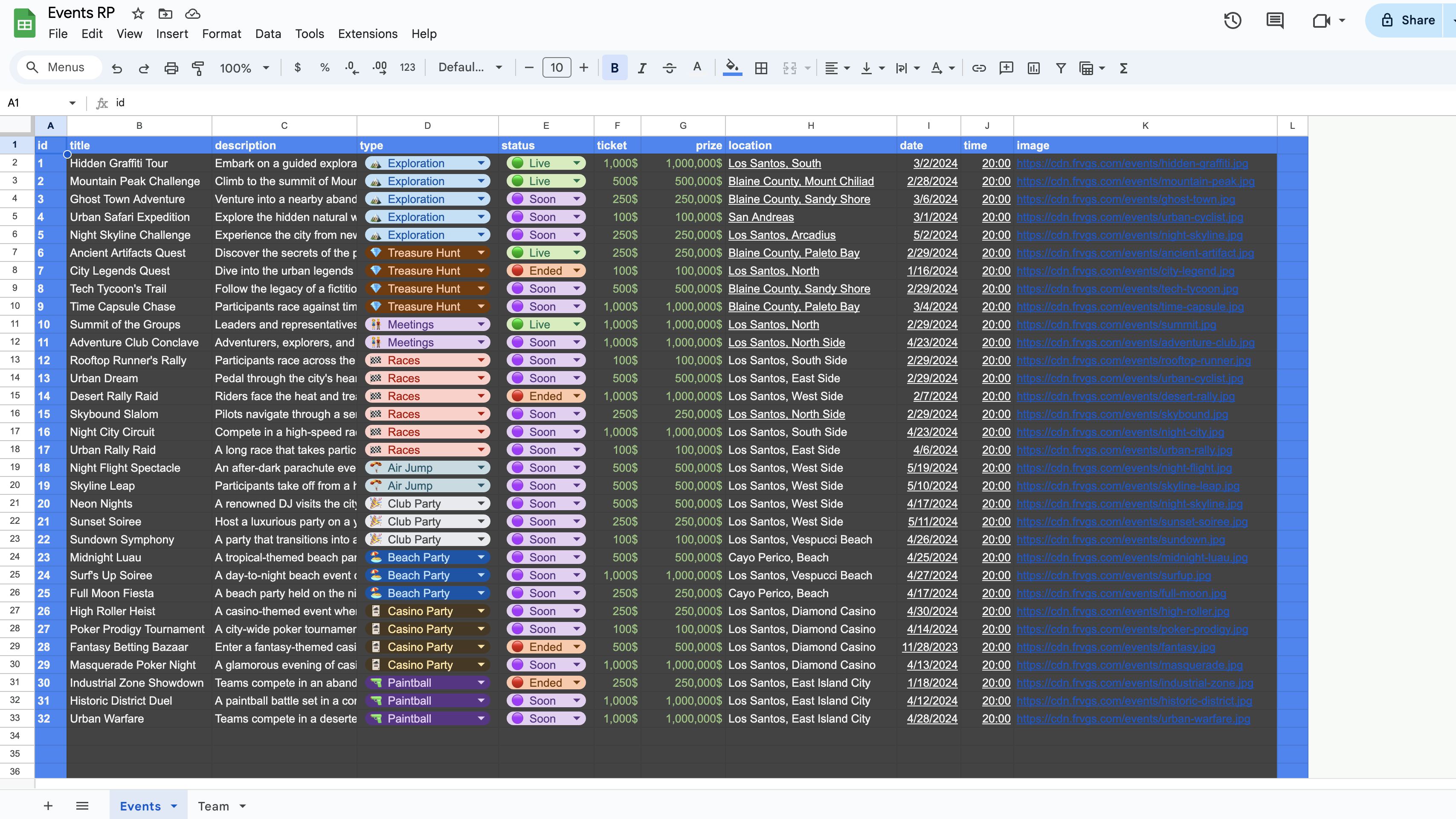
Task: Open the fill color paint bucket
Action: (732, 67)
